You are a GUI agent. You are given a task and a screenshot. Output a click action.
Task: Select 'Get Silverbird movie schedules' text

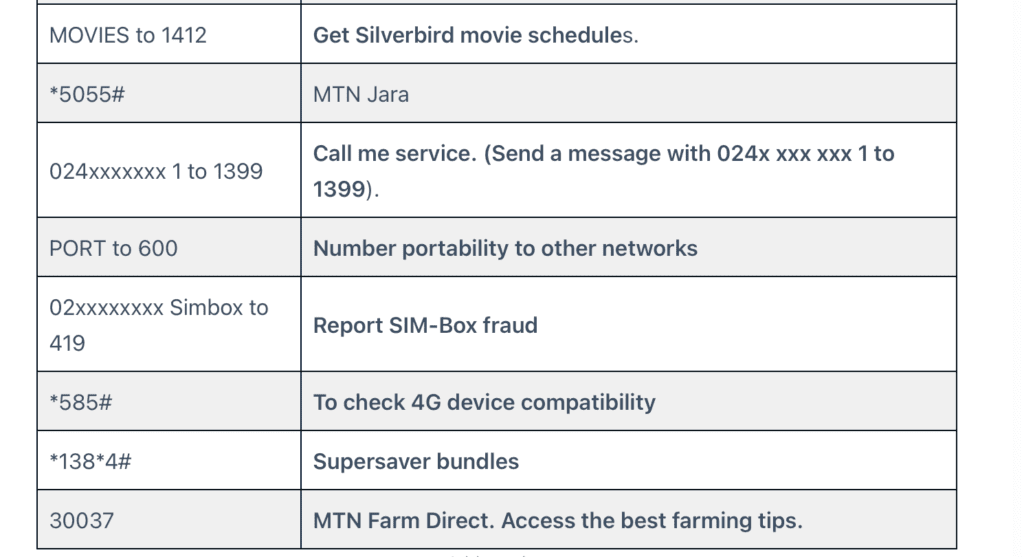click(x=475, y=35)
